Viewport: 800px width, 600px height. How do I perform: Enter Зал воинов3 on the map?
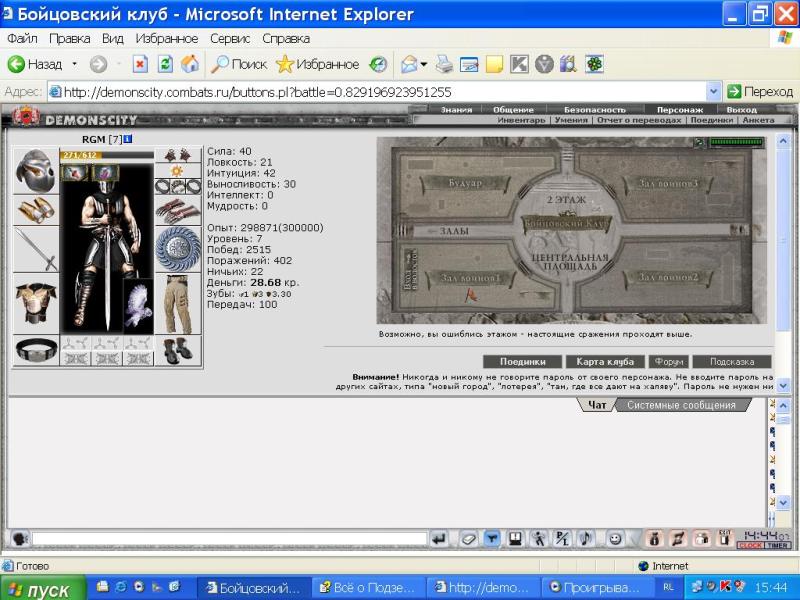click(667, 184)
